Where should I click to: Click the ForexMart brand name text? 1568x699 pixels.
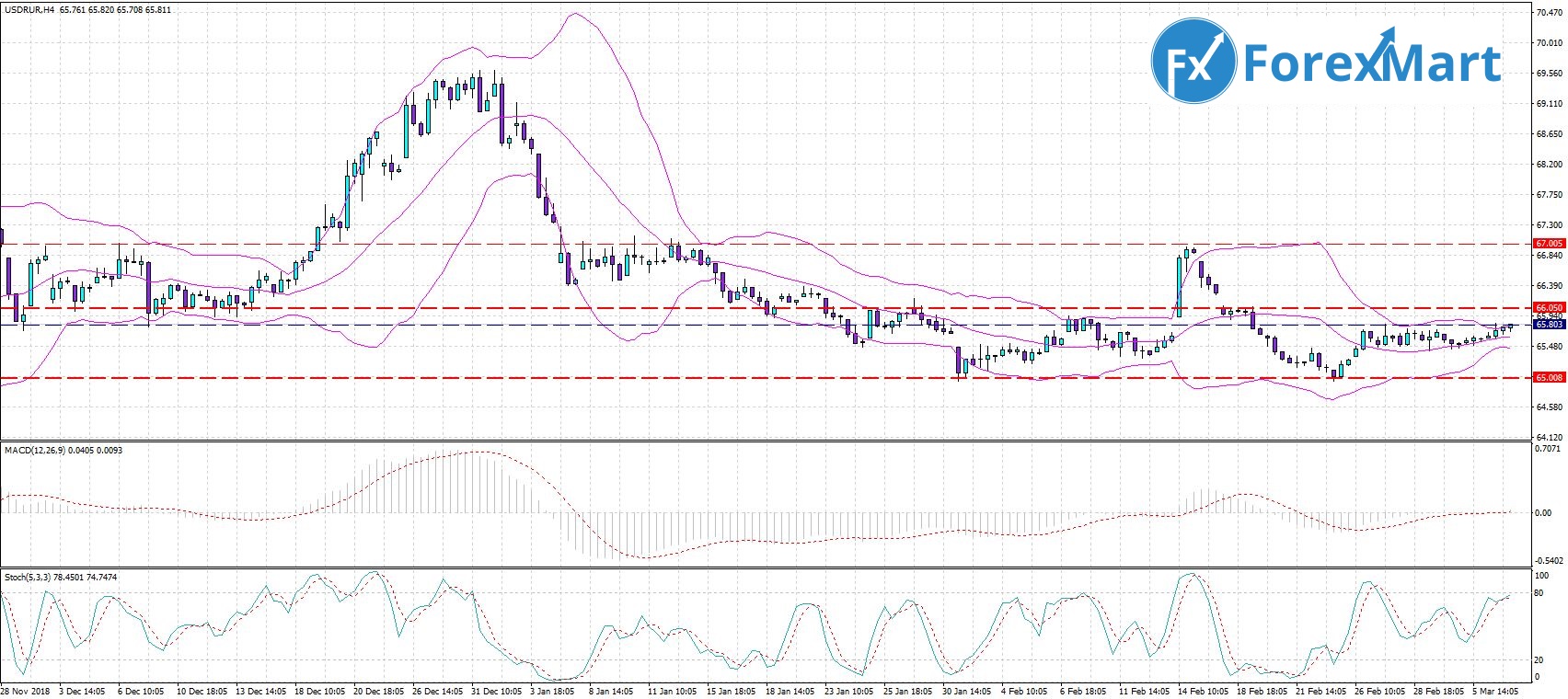(1372, 63)
